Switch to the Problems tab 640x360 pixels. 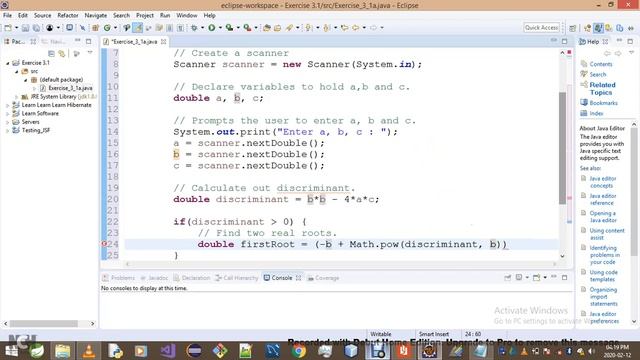pos(119,278)
